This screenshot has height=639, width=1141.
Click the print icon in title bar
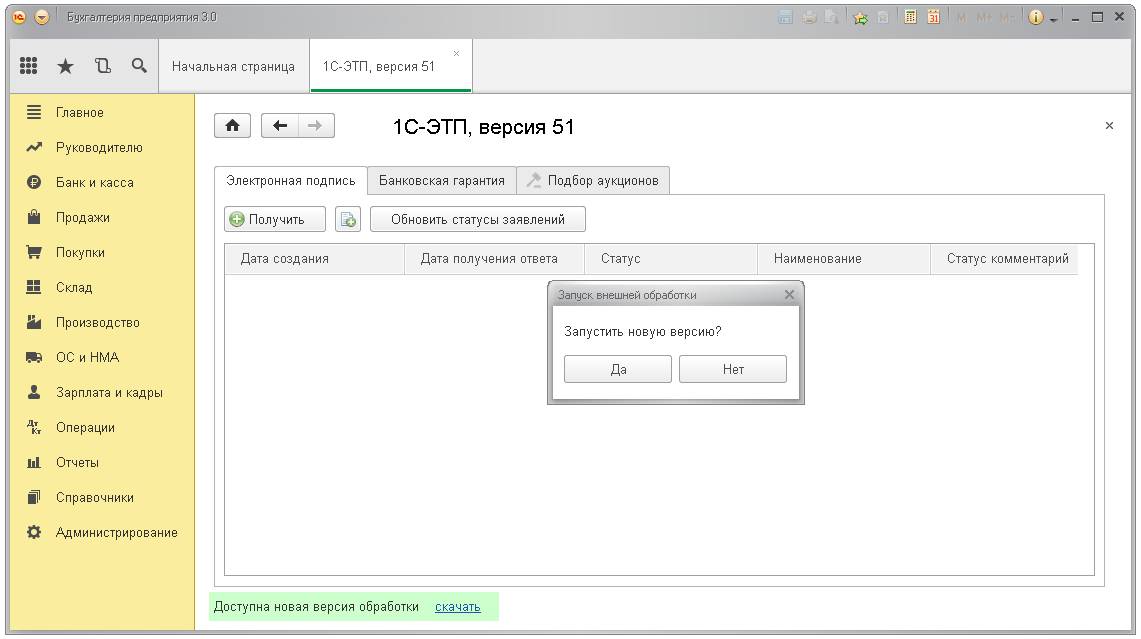click(x=809, y=17)
